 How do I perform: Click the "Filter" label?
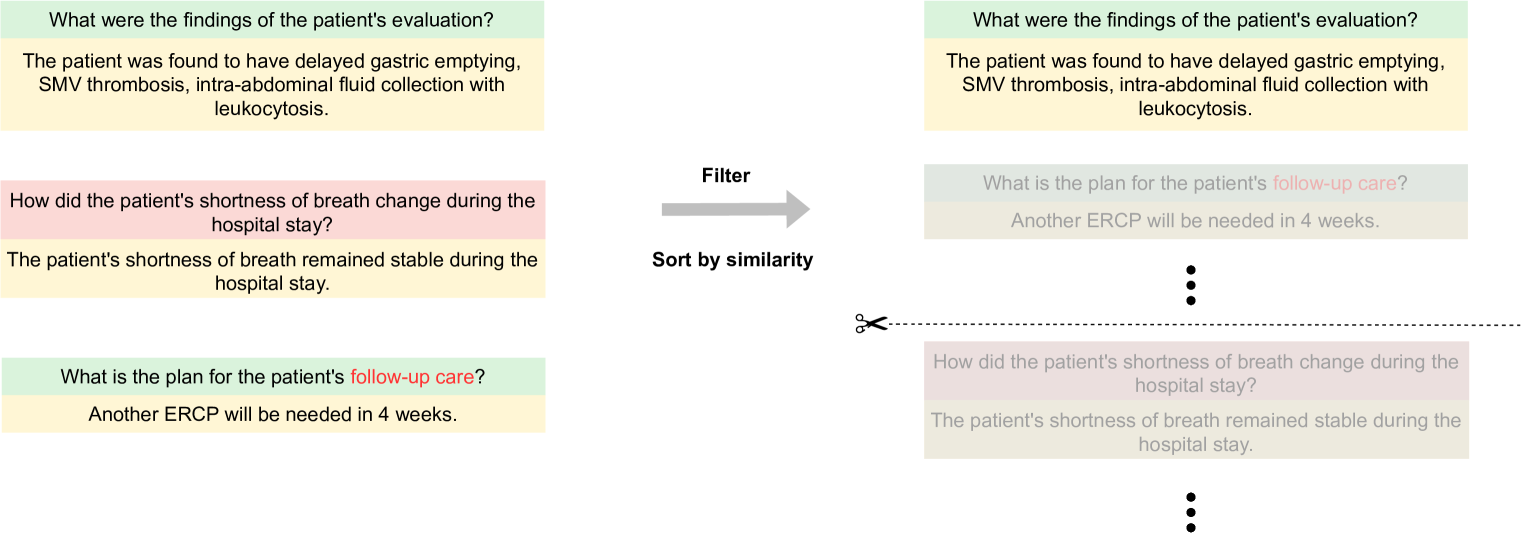click(726, 176)
